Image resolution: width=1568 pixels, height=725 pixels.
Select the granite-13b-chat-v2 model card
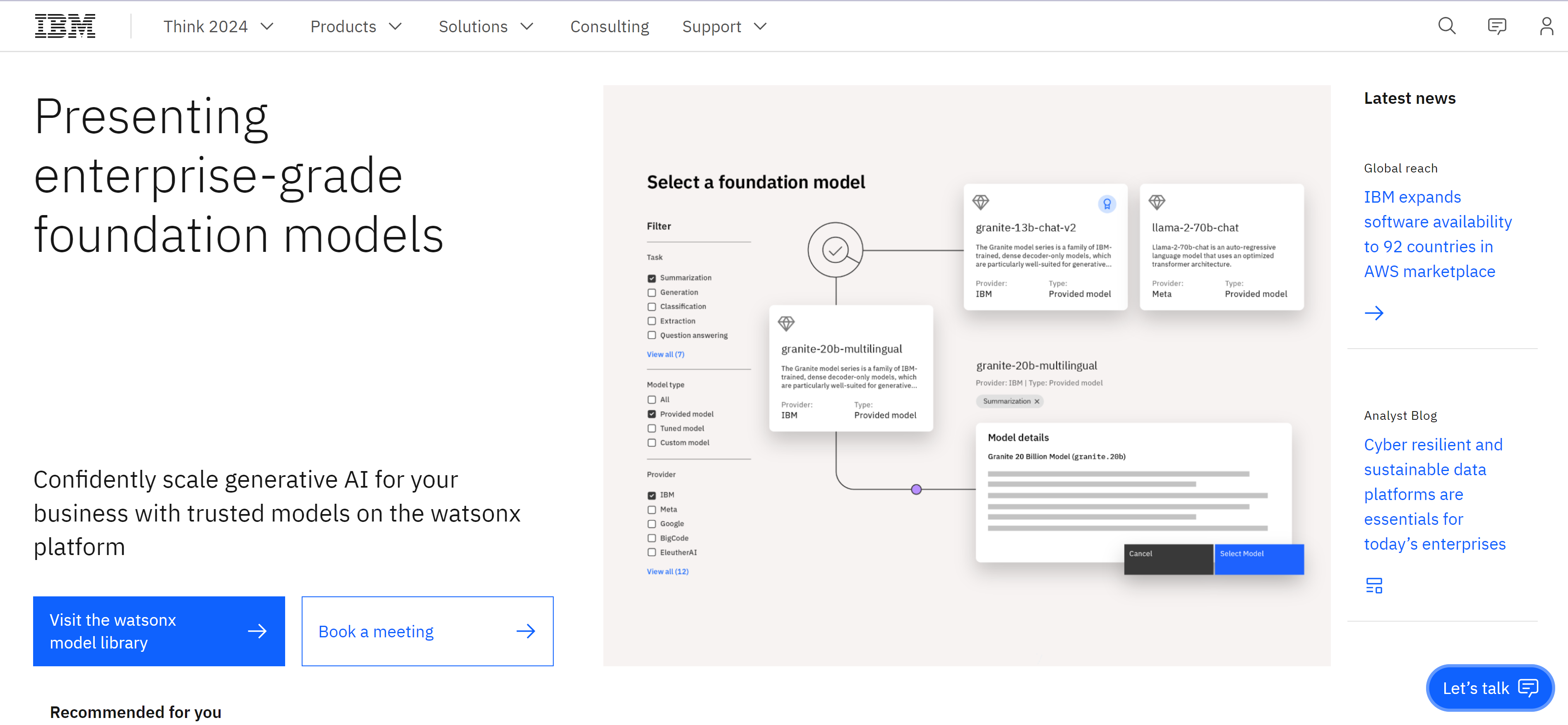[x=1045, y=247]
